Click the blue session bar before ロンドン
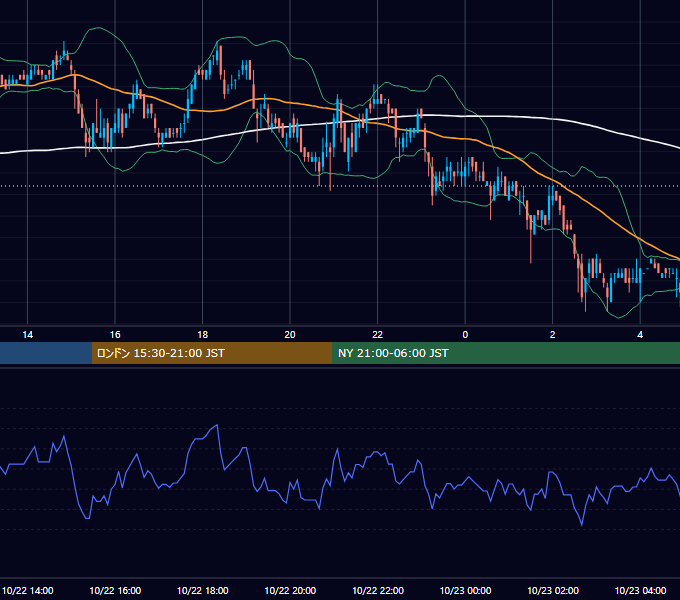 [x=46, y=353]
